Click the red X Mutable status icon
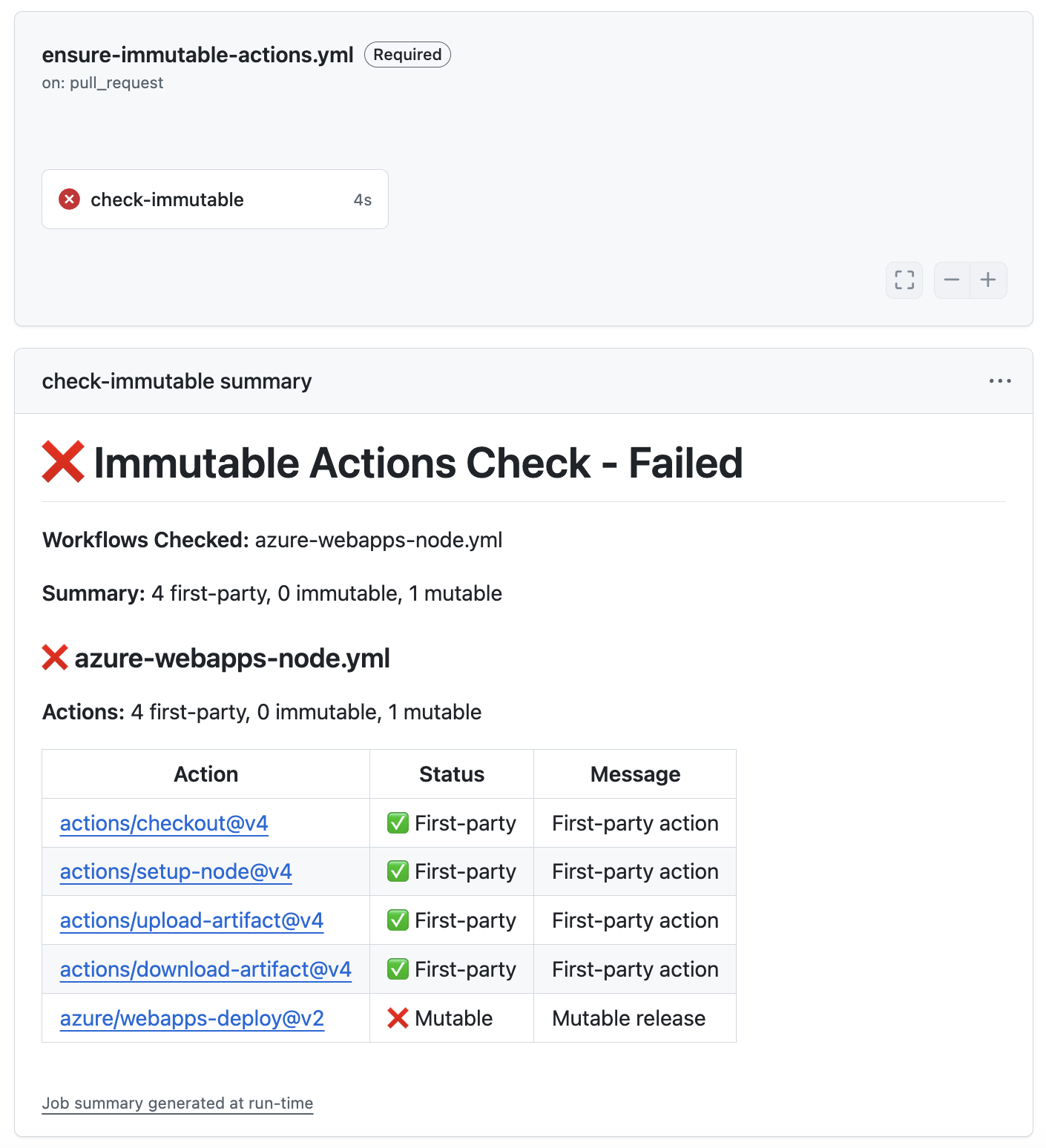 coord(398,1018)
